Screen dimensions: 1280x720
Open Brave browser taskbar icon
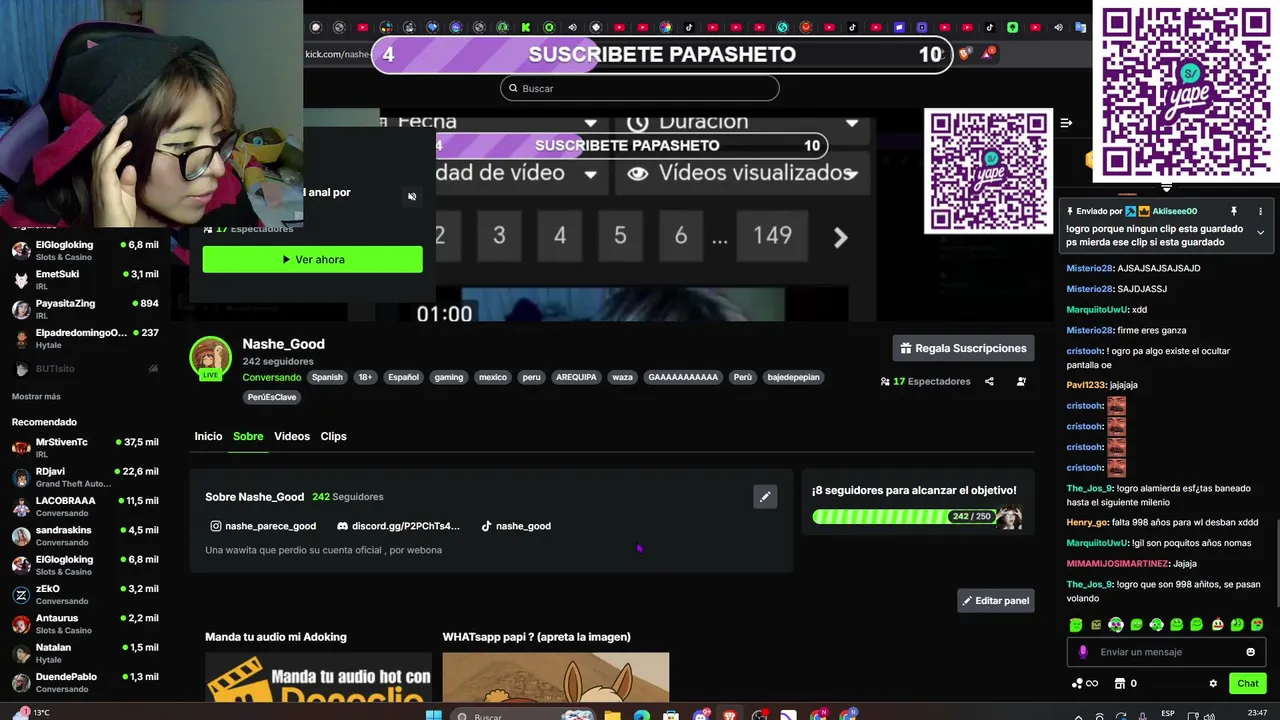pos(730,714)
